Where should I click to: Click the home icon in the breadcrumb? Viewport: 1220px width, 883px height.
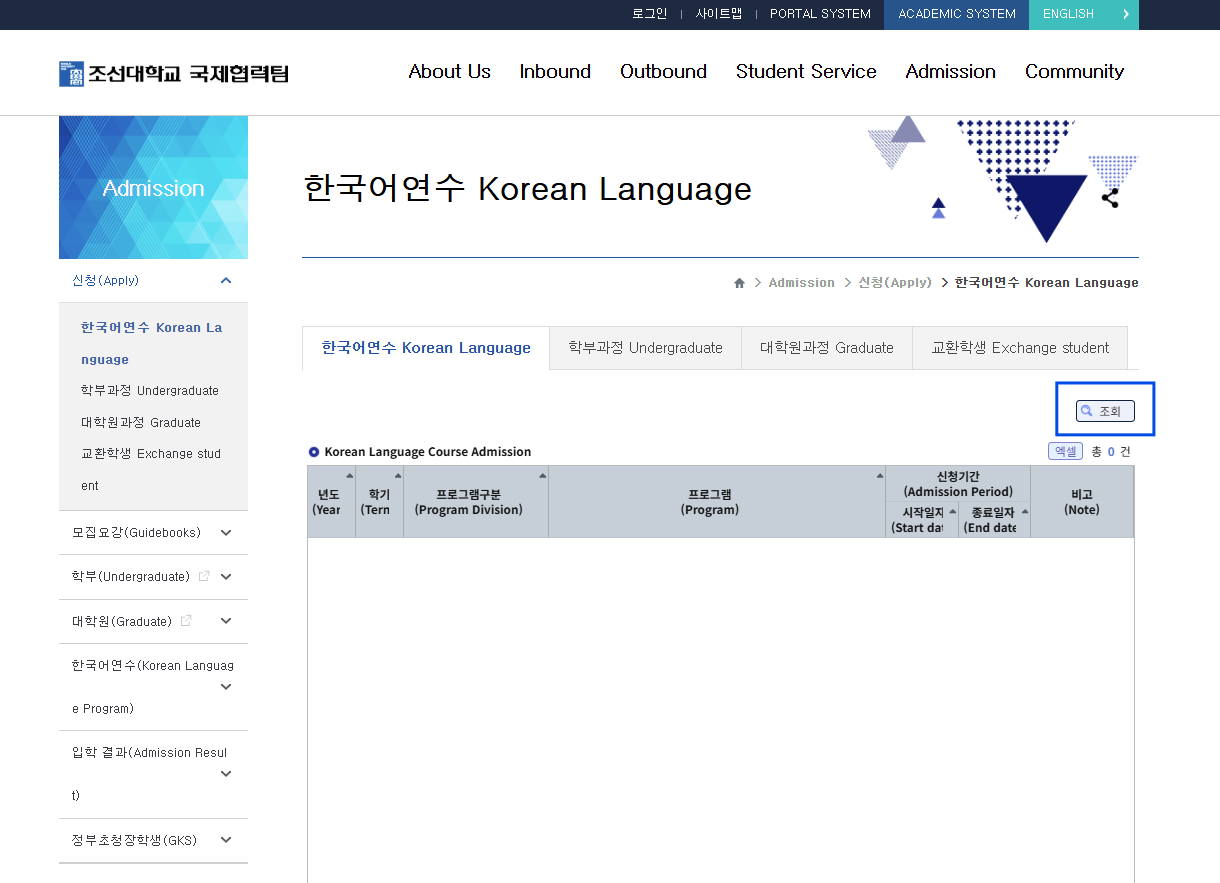(739, 283)
